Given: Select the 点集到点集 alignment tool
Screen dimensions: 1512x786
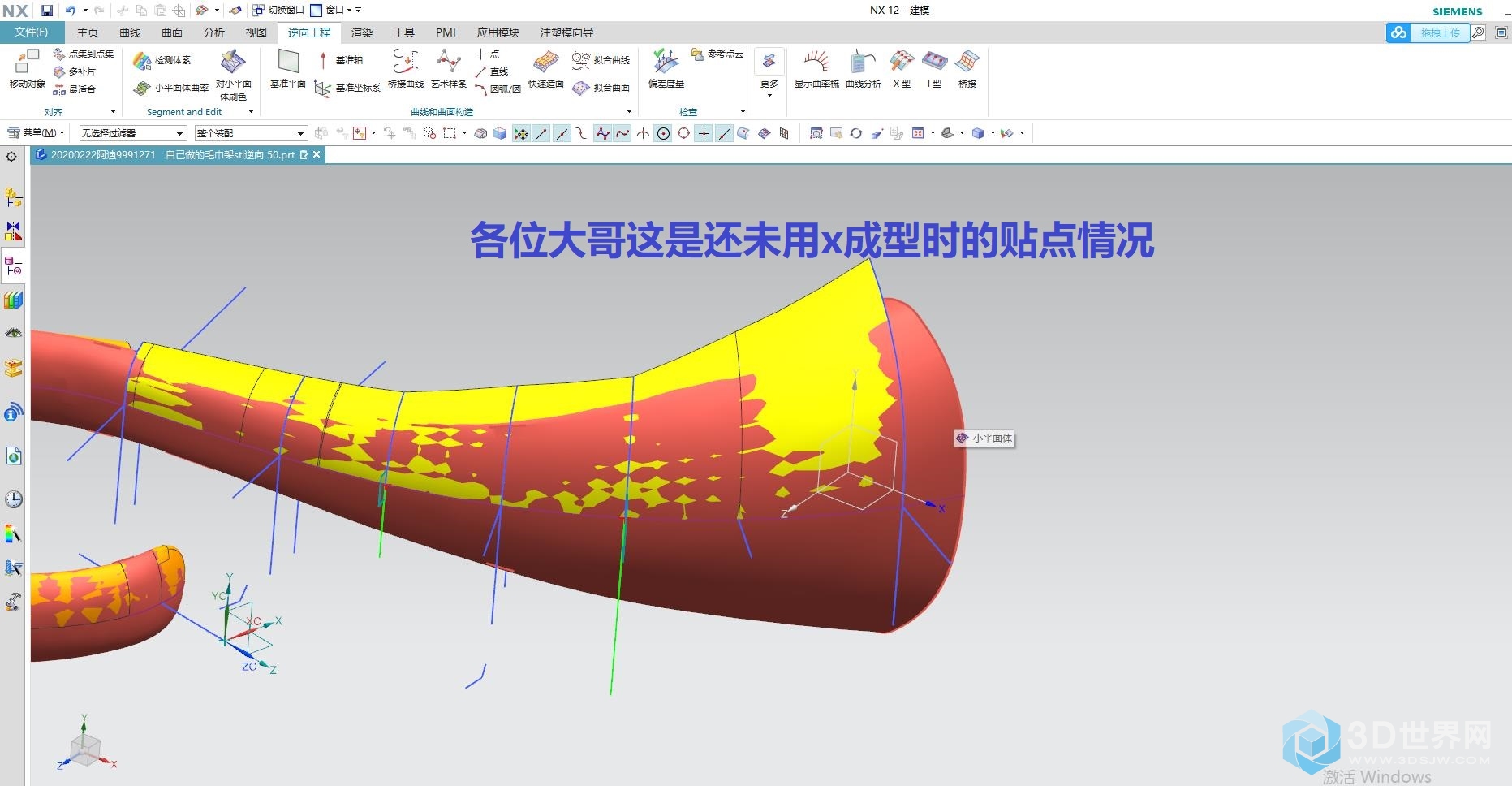Looking at the screenshot, I should pos(84,54).
